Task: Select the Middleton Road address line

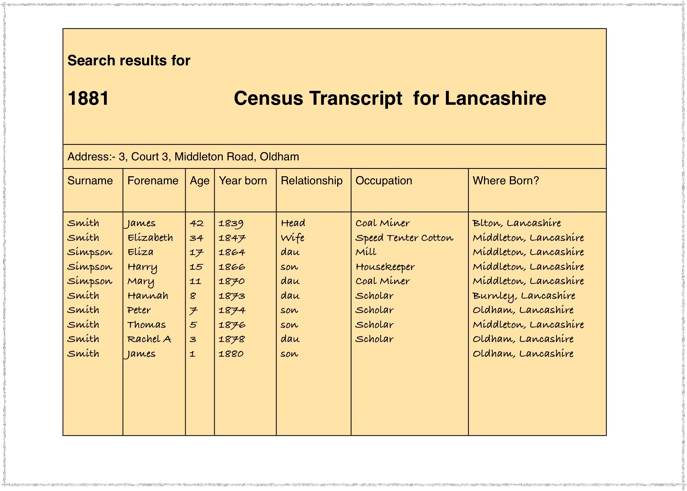Action: (183, 157)
